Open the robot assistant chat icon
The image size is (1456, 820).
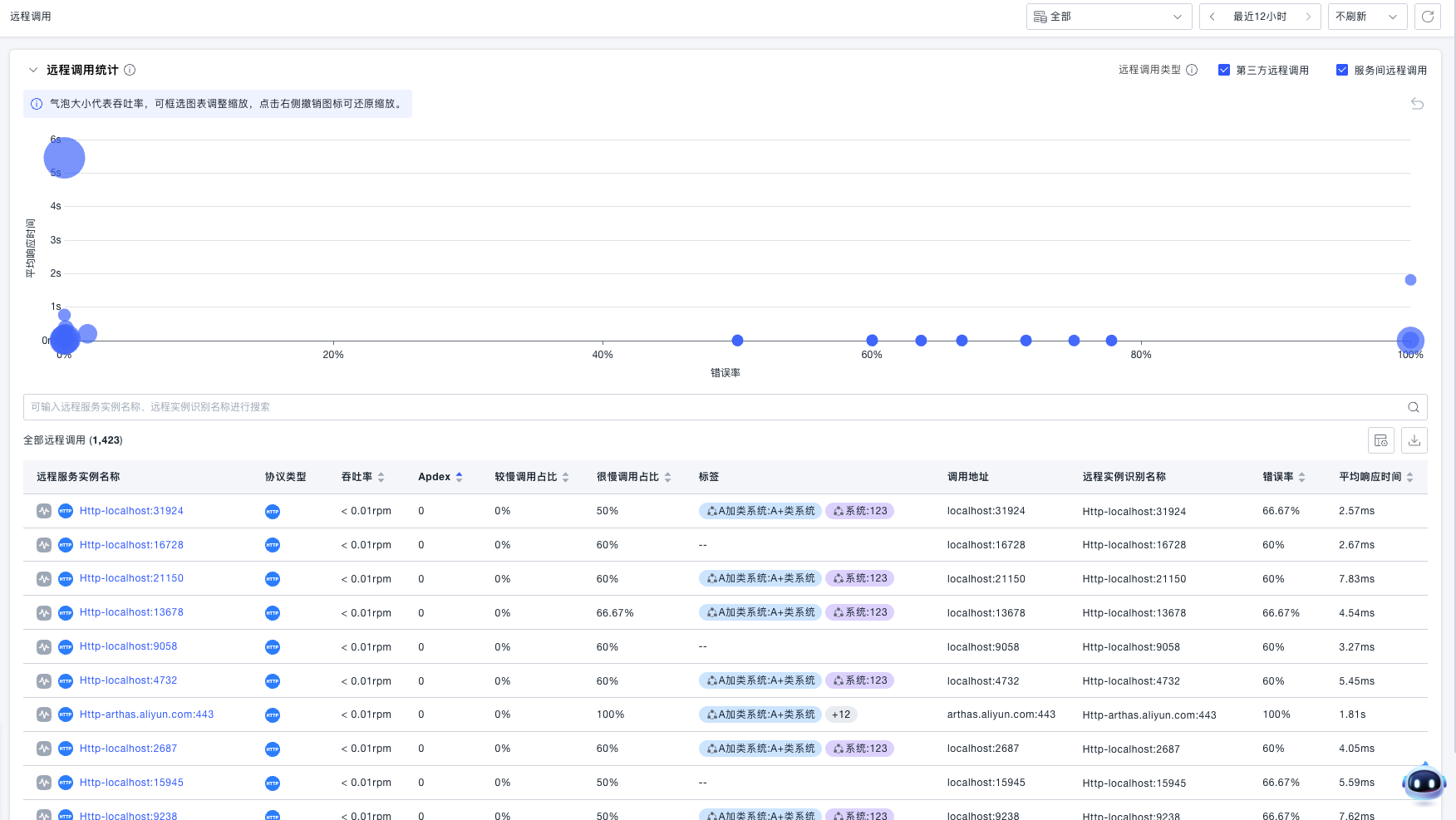click(1424, 782)
